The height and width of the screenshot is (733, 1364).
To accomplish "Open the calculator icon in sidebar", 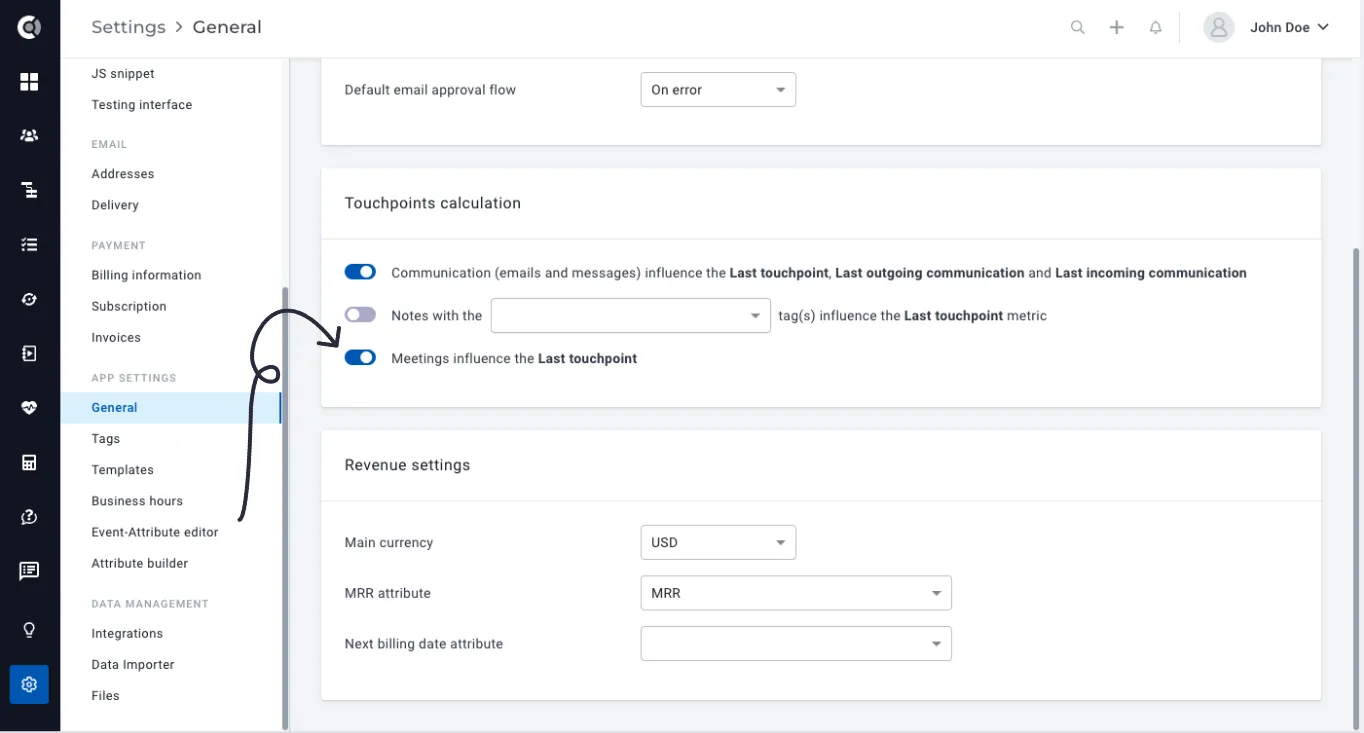I will tap(29, 462).
